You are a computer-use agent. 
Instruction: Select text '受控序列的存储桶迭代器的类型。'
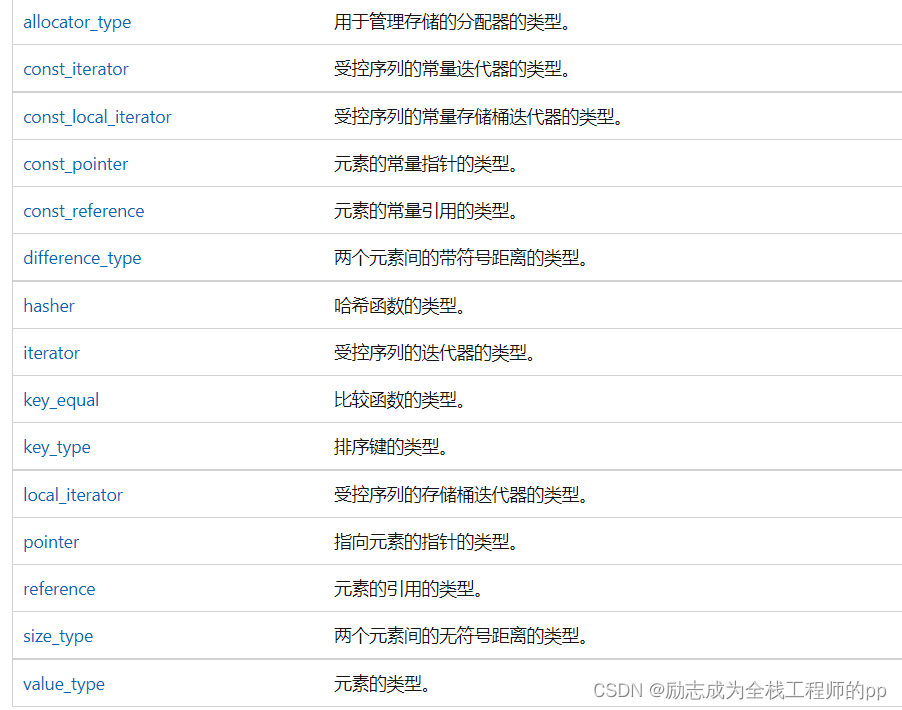click(x=461, y=495)
